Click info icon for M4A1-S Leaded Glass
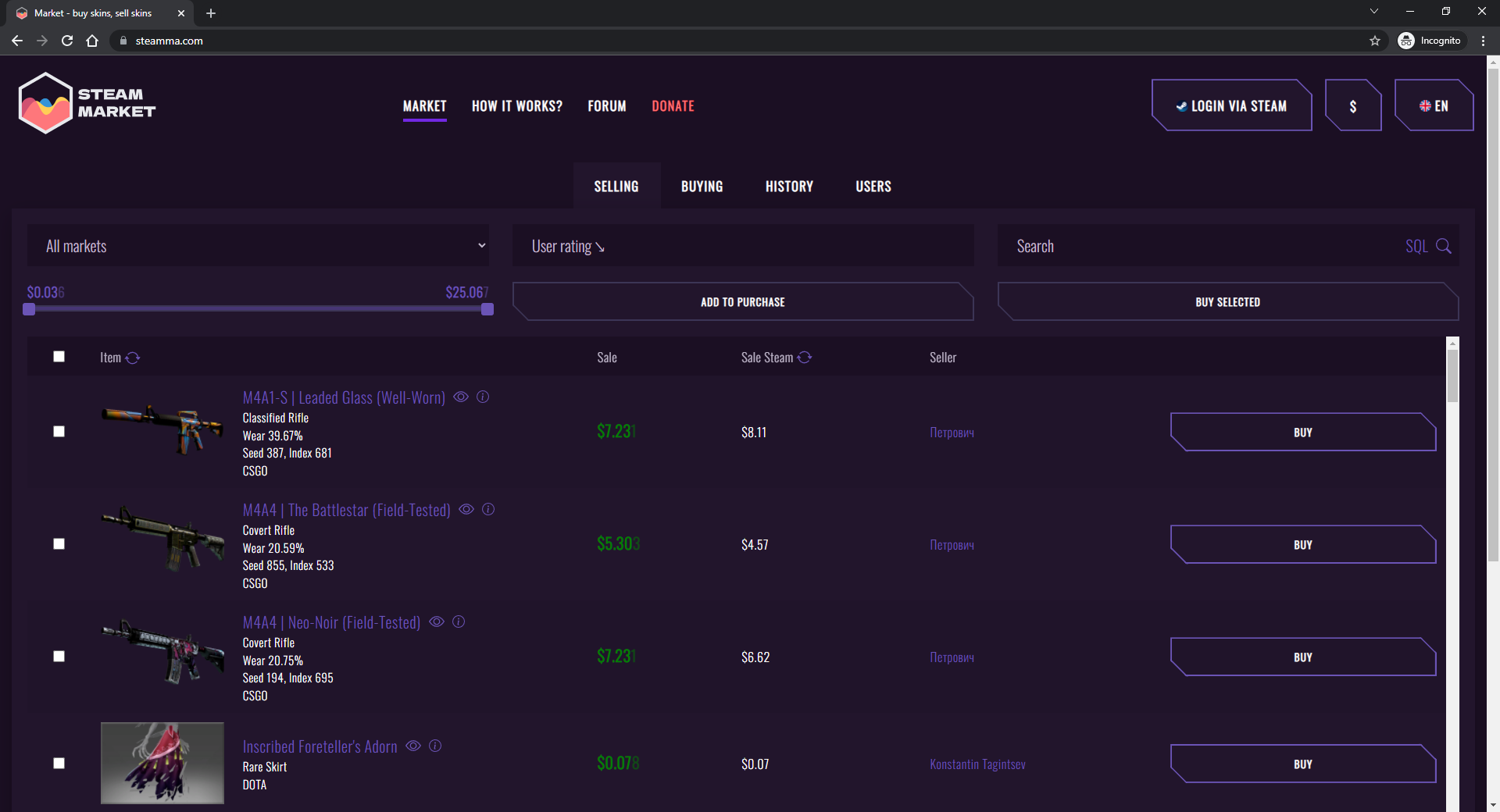 point(483,397)
